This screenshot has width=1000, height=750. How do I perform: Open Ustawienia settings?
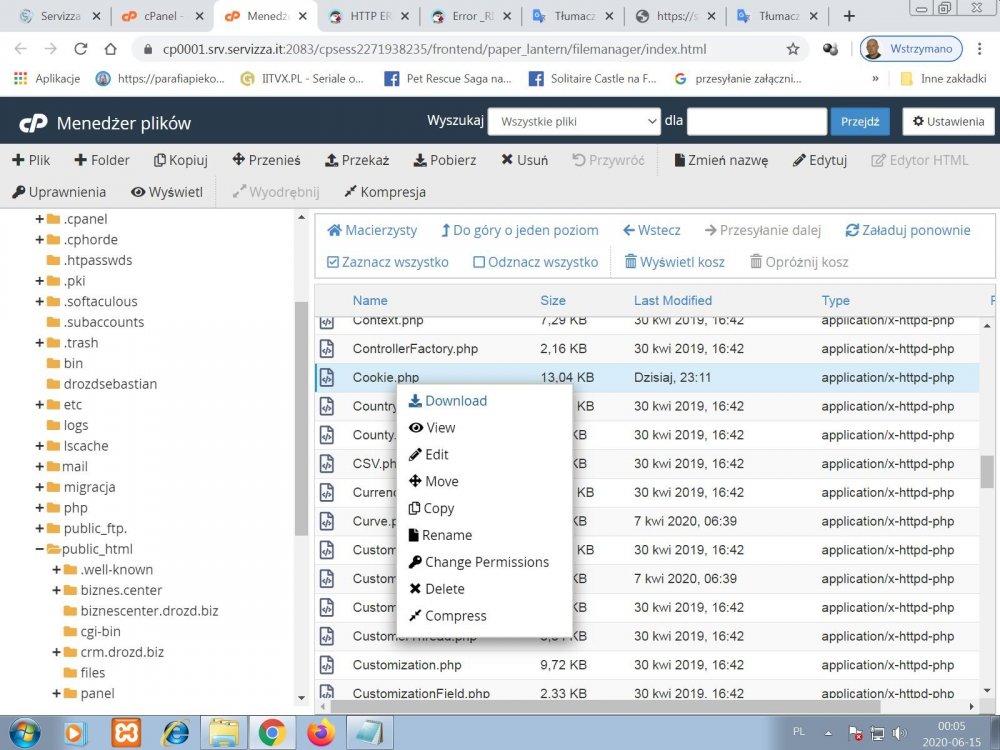click(948, 121)
